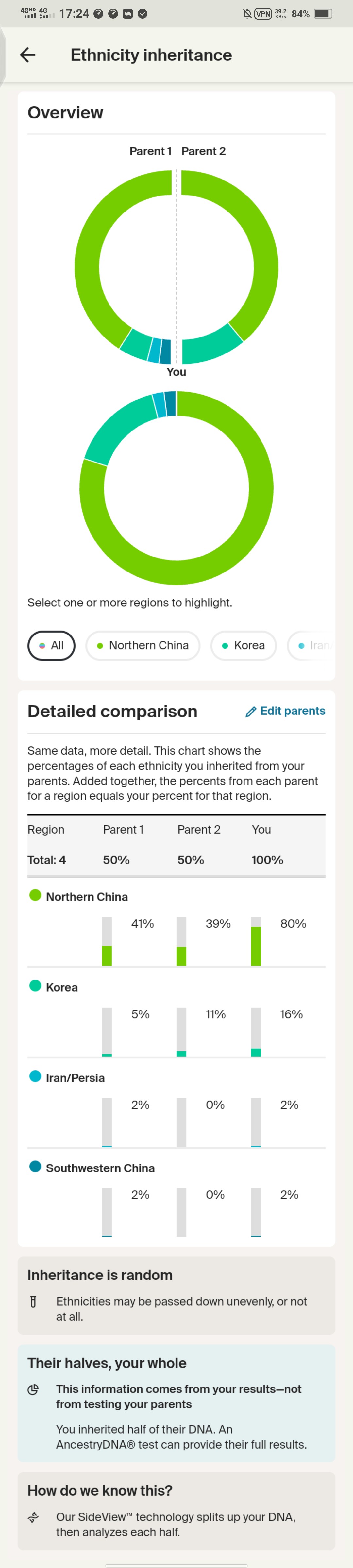Image resolution: width=353 pixels, height=1568 pixels.
Task: Toggle the Northern China highlight chip
Action: coord(143,645)
